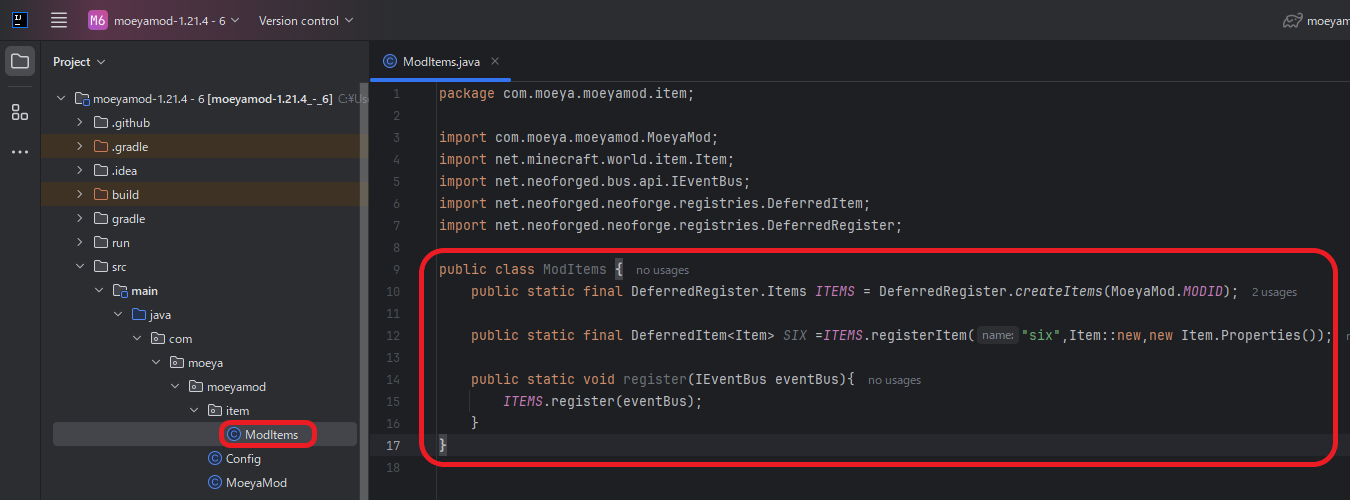The height and width of the screenshot is (500, 1350).
Task: Click the .idea folder icon
Action: click(x=100, y=171)
